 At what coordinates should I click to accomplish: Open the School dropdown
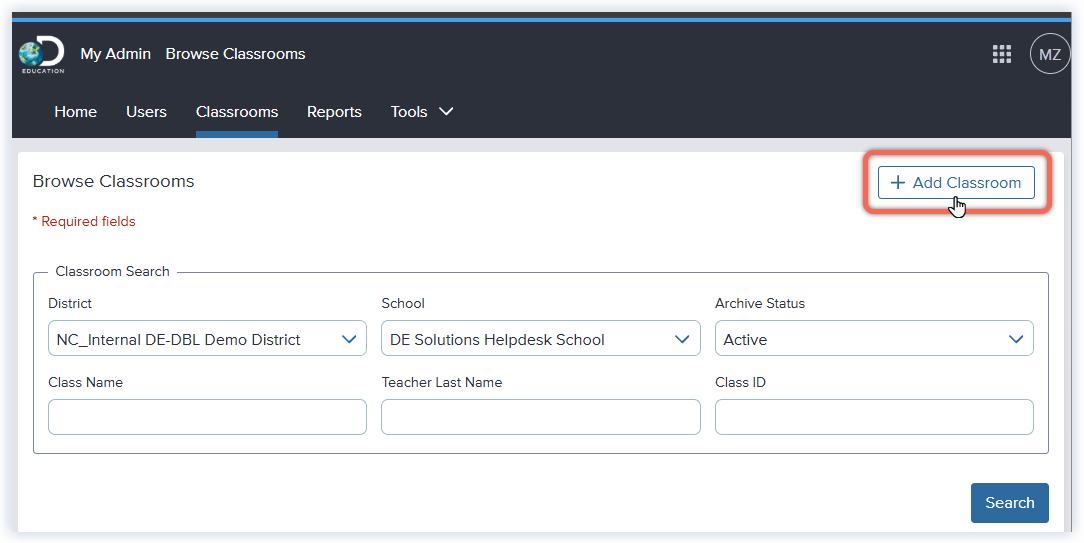pos(540,339)
